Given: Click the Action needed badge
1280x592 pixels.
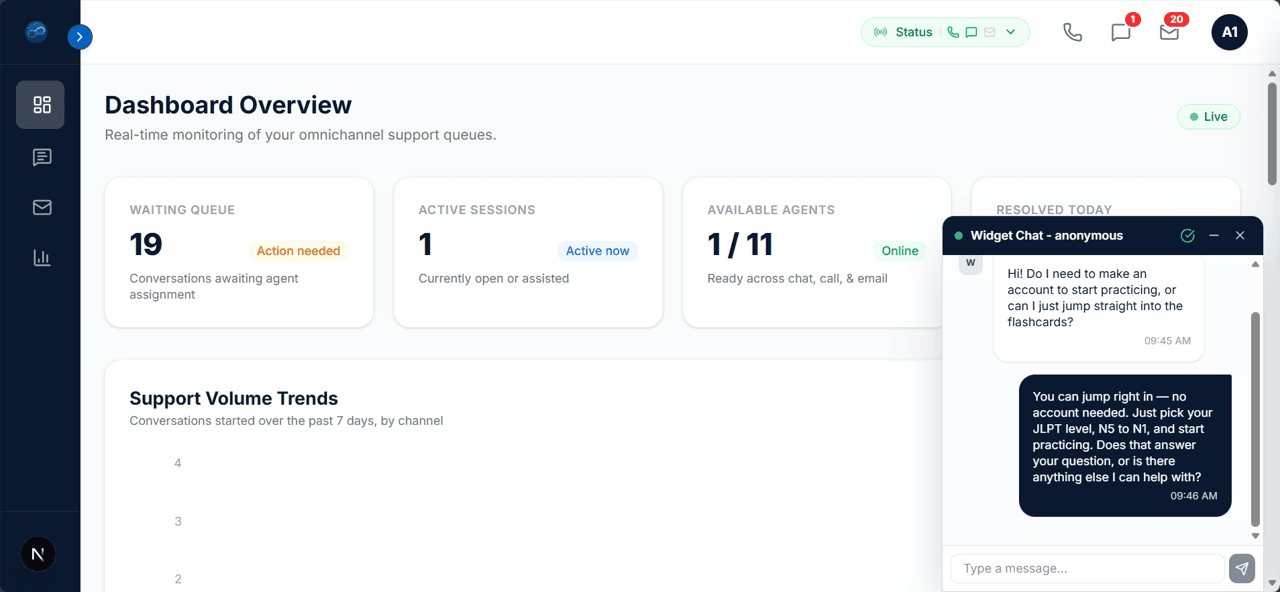Looking at the screenshot, I should point(298,251).
